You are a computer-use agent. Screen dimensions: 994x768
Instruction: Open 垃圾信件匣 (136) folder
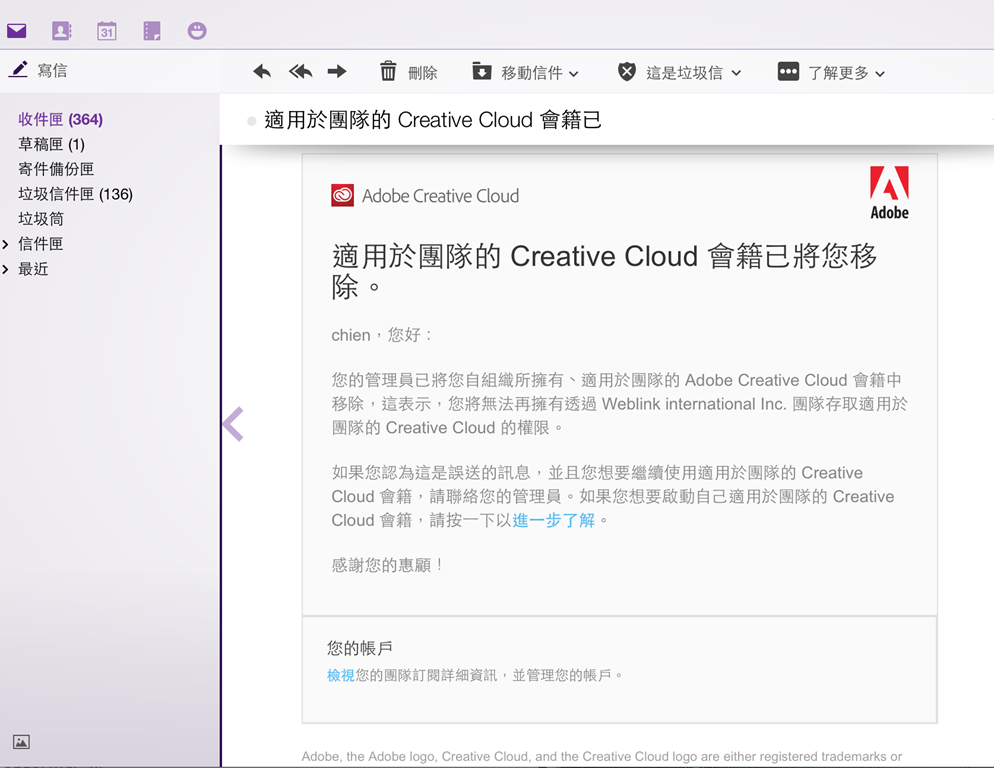click(75, 194)
